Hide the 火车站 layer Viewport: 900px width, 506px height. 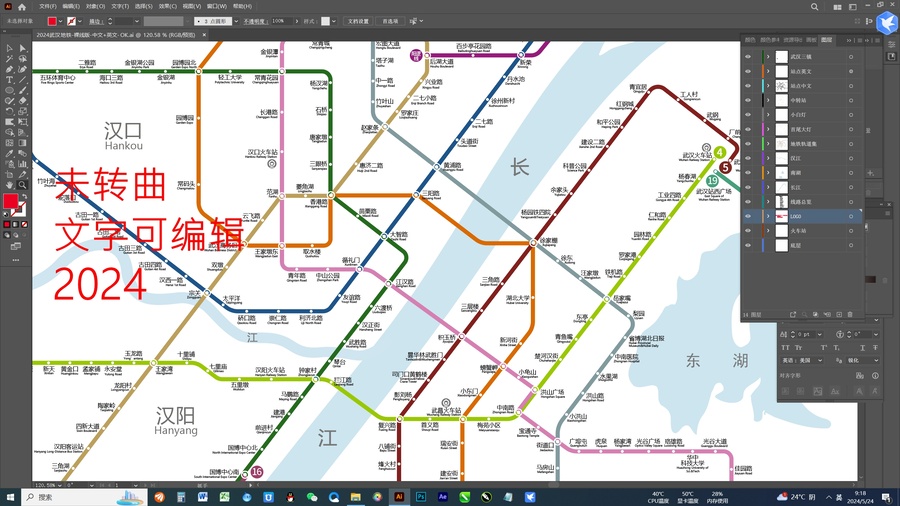(x=747, y=231)
